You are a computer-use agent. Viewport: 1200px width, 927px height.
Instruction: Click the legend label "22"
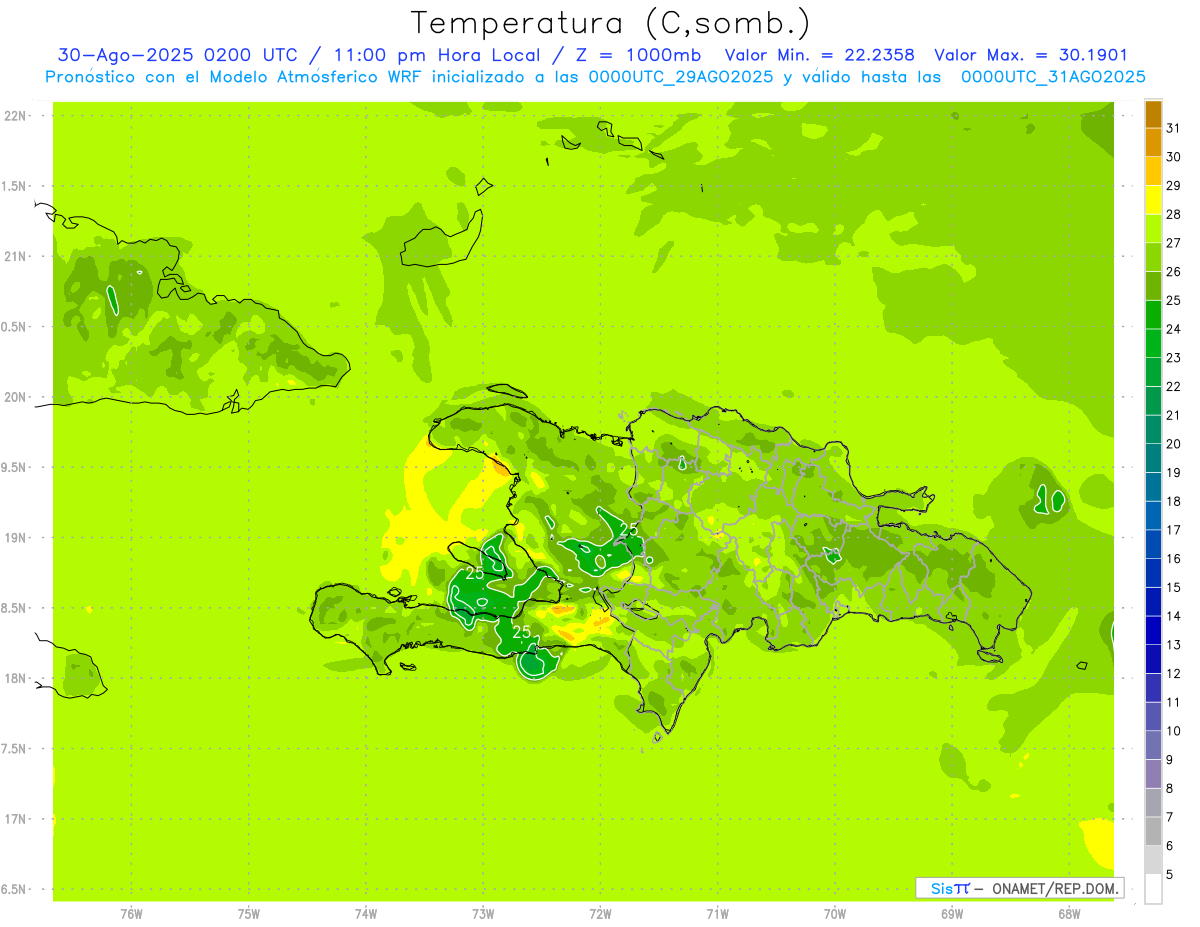tap(1173, 387)
